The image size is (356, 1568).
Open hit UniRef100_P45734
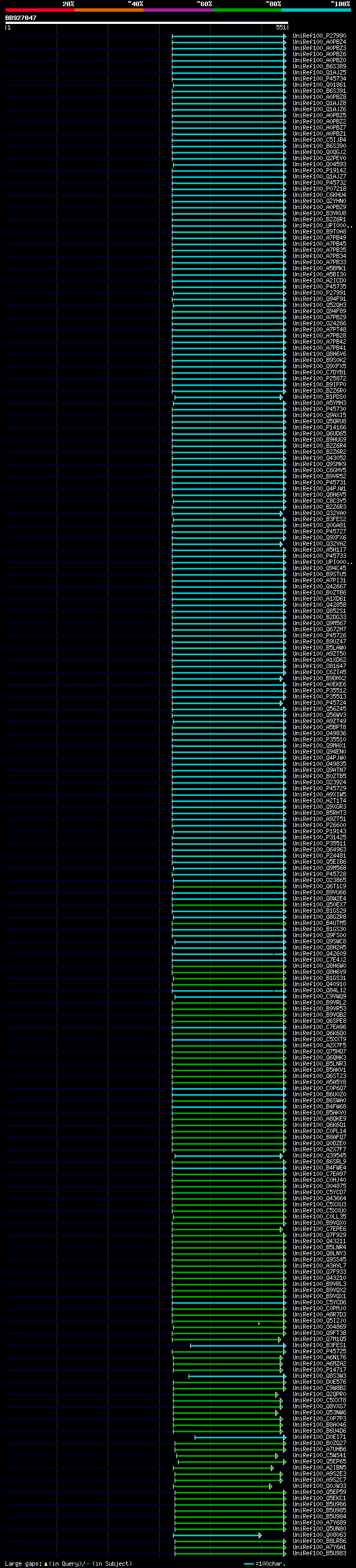(x=319, y=78)
